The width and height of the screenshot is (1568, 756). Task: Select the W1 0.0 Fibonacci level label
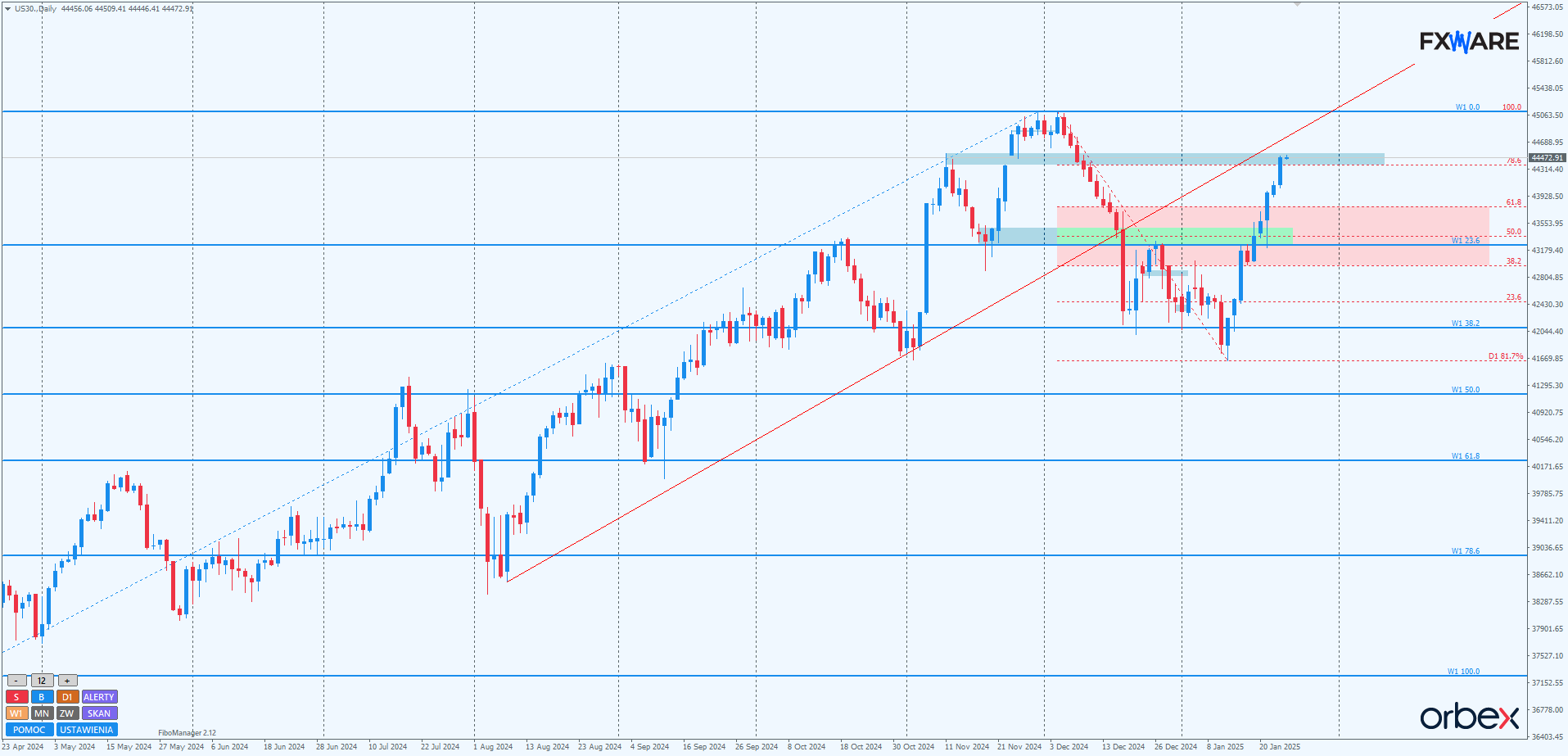tap(1467, 107)
